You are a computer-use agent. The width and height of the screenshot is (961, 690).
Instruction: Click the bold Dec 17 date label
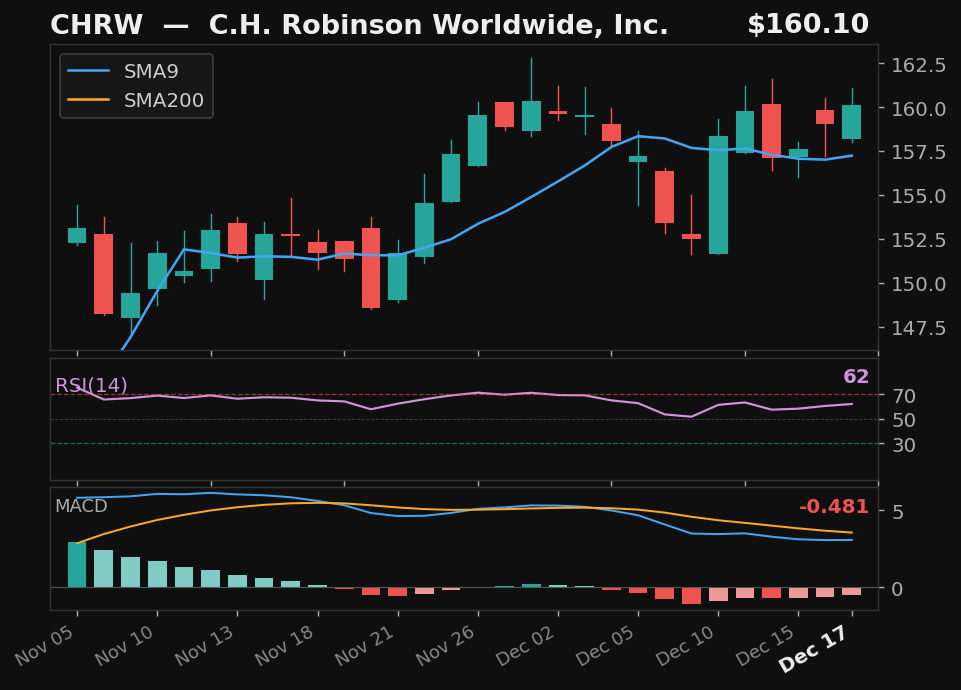[x=815, y=648]
